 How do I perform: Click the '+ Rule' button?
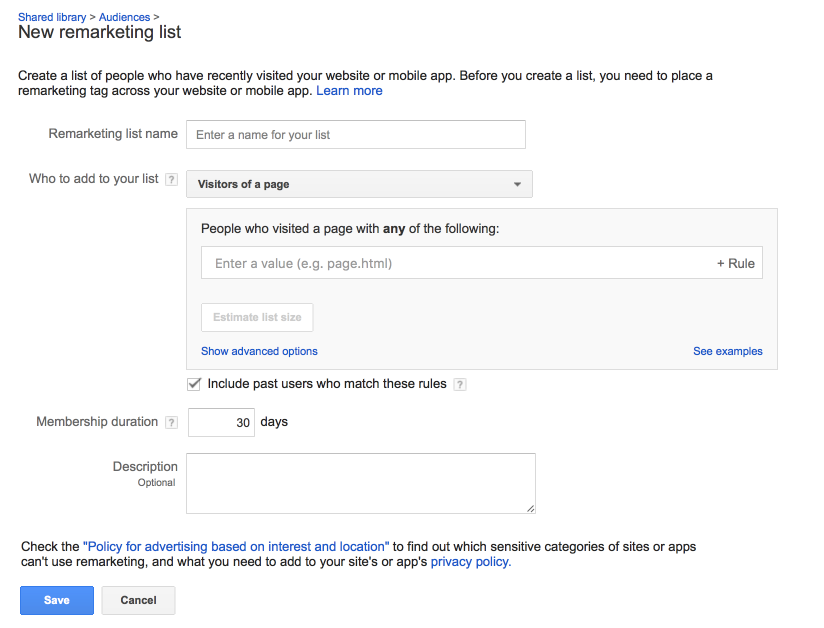point(735,263)
